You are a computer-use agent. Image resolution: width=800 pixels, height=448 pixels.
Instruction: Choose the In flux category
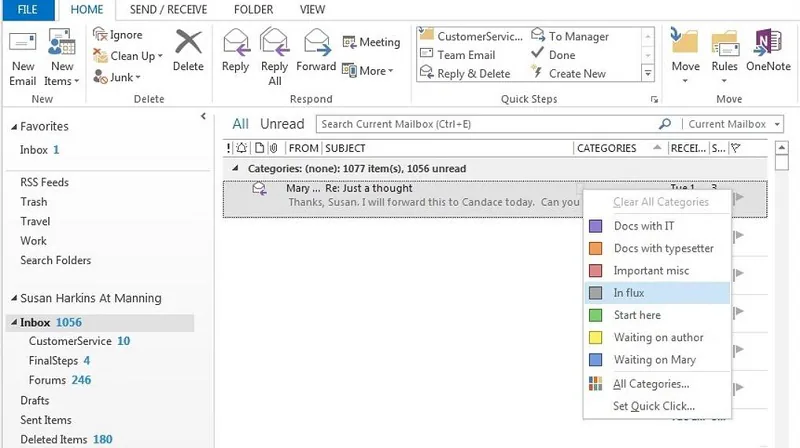[x=630, y=293]
